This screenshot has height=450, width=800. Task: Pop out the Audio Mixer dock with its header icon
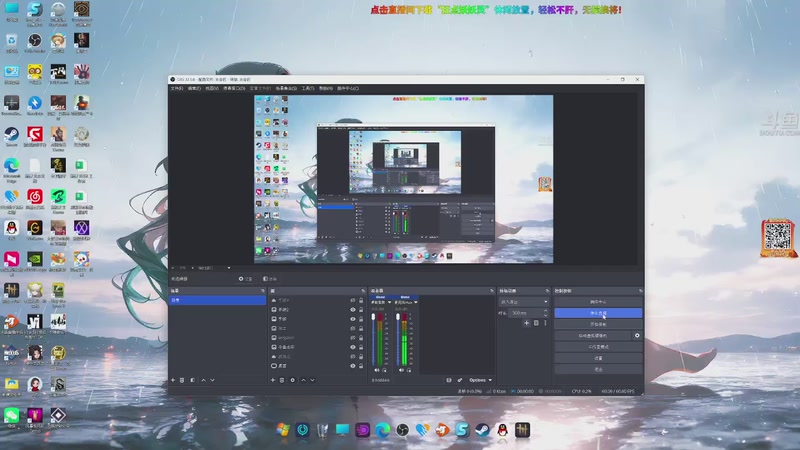(492, 291)
